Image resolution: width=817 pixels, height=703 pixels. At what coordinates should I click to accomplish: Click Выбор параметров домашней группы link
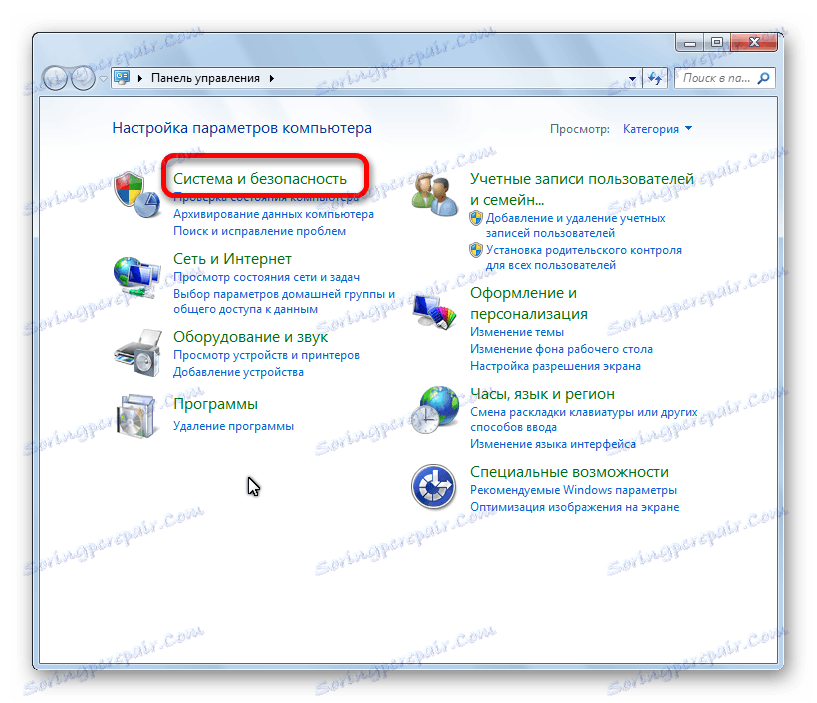click(x=284, y=301)
